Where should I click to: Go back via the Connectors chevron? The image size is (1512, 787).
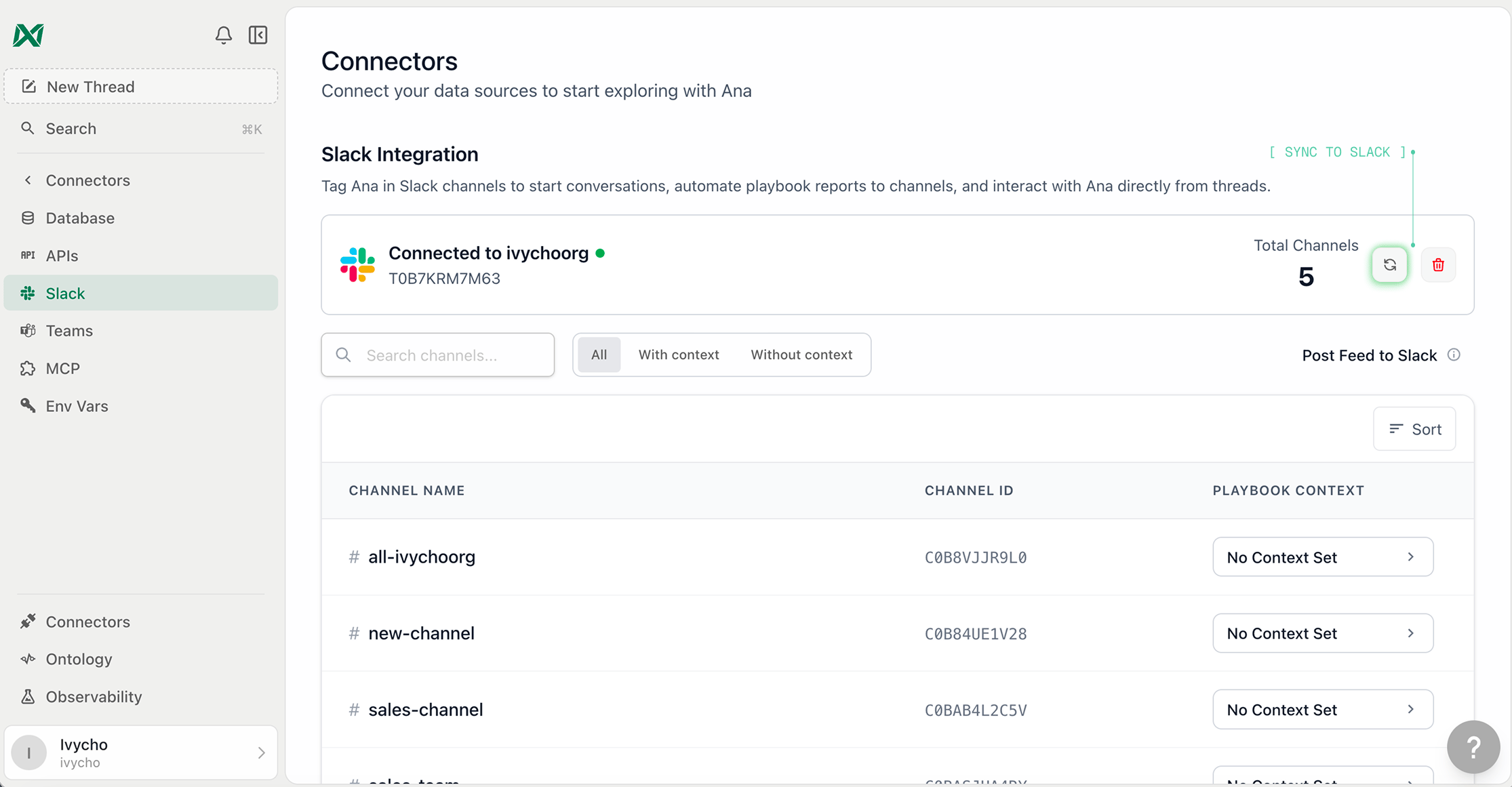click(x=28, y=180)
